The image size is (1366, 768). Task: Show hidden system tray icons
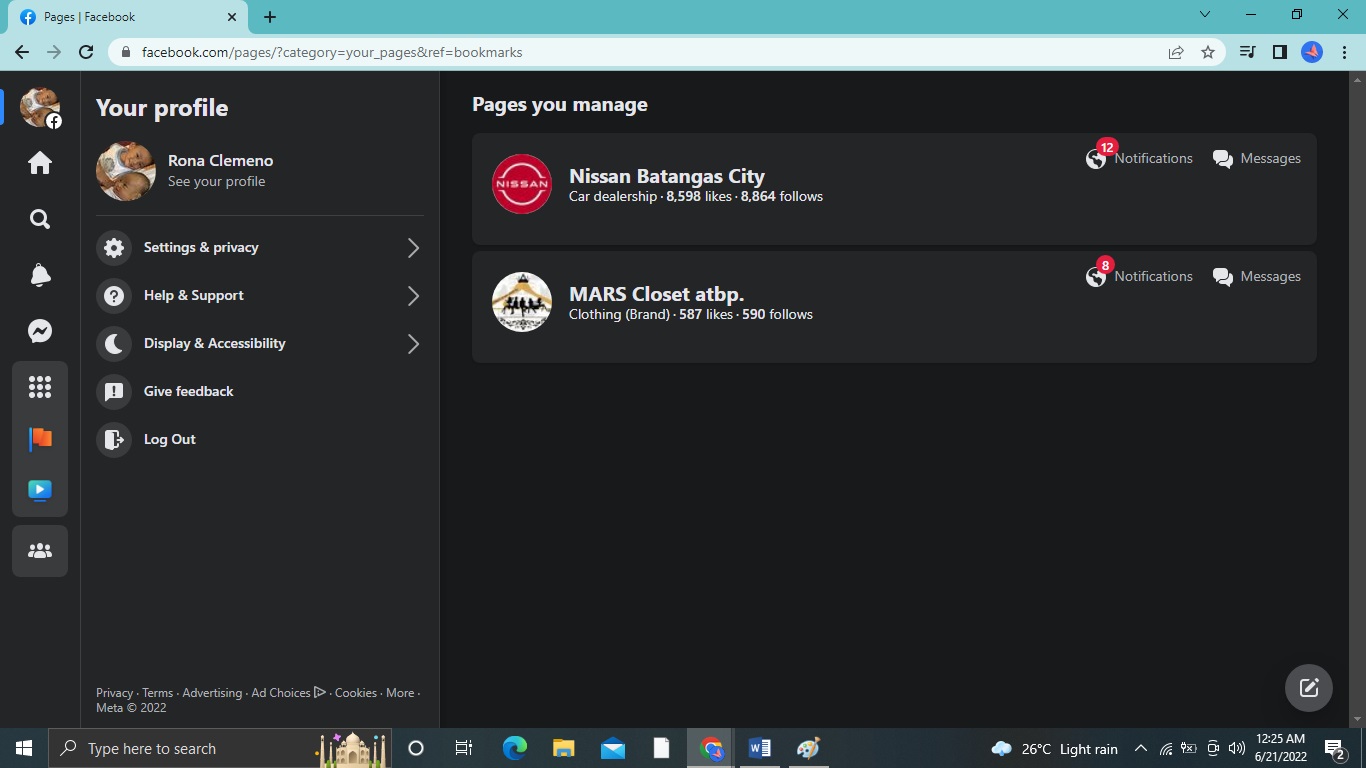pyautogui.click(x=1140, y=748)
